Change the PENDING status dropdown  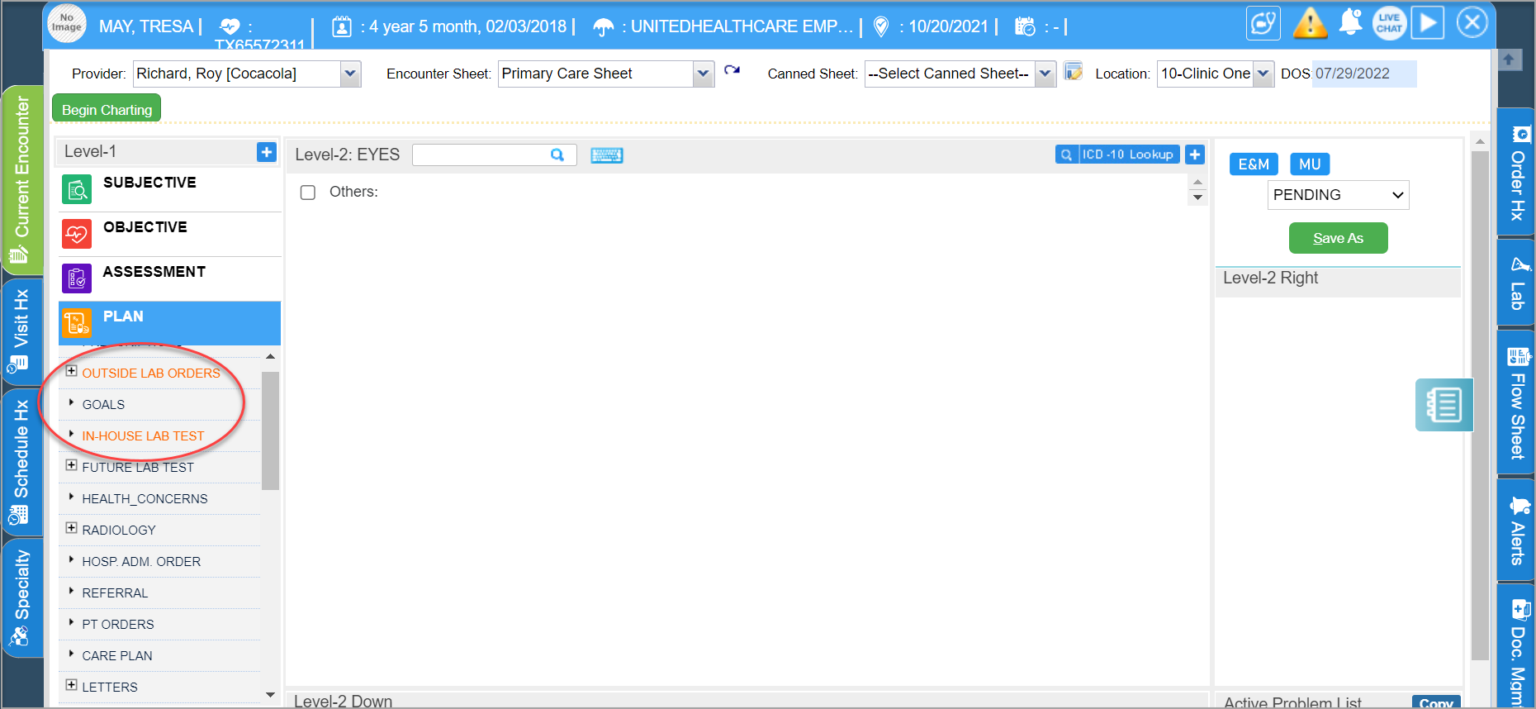pyautogui.click(x=1338, y=194)
